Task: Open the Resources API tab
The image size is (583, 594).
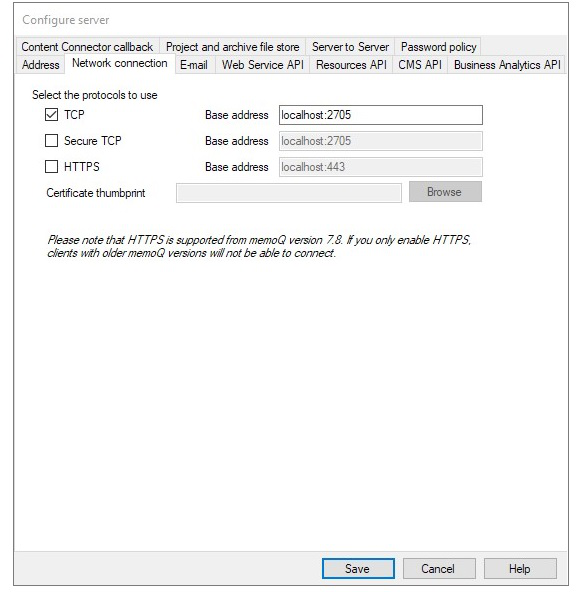Action: [x=351, y=65]
